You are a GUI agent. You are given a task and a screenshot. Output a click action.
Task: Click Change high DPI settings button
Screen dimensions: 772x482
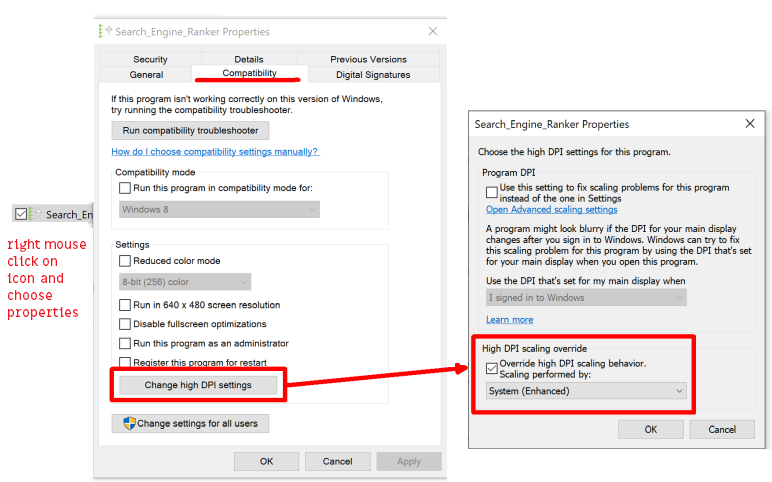(x=198, y=385)
